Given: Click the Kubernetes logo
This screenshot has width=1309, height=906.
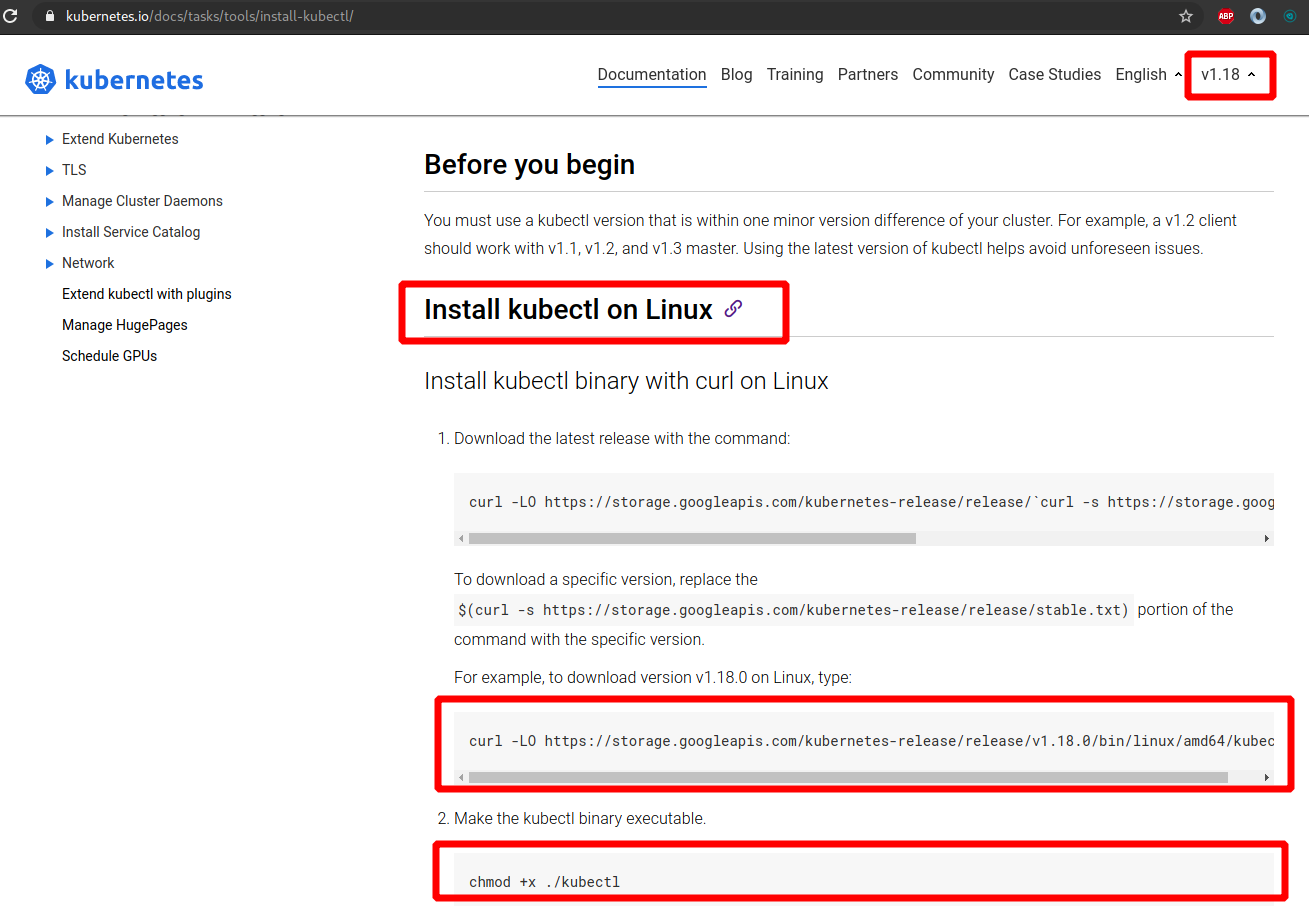Looking at the screenshot, I should (114, 80).
